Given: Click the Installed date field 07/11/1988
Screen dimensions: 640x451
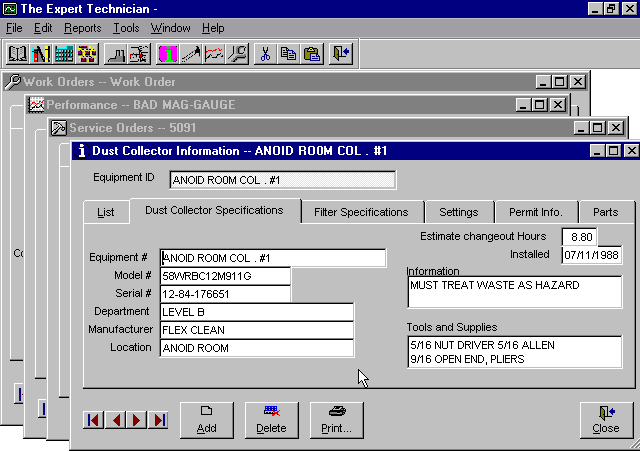Looking at the screenshot, I should [591, 255].
